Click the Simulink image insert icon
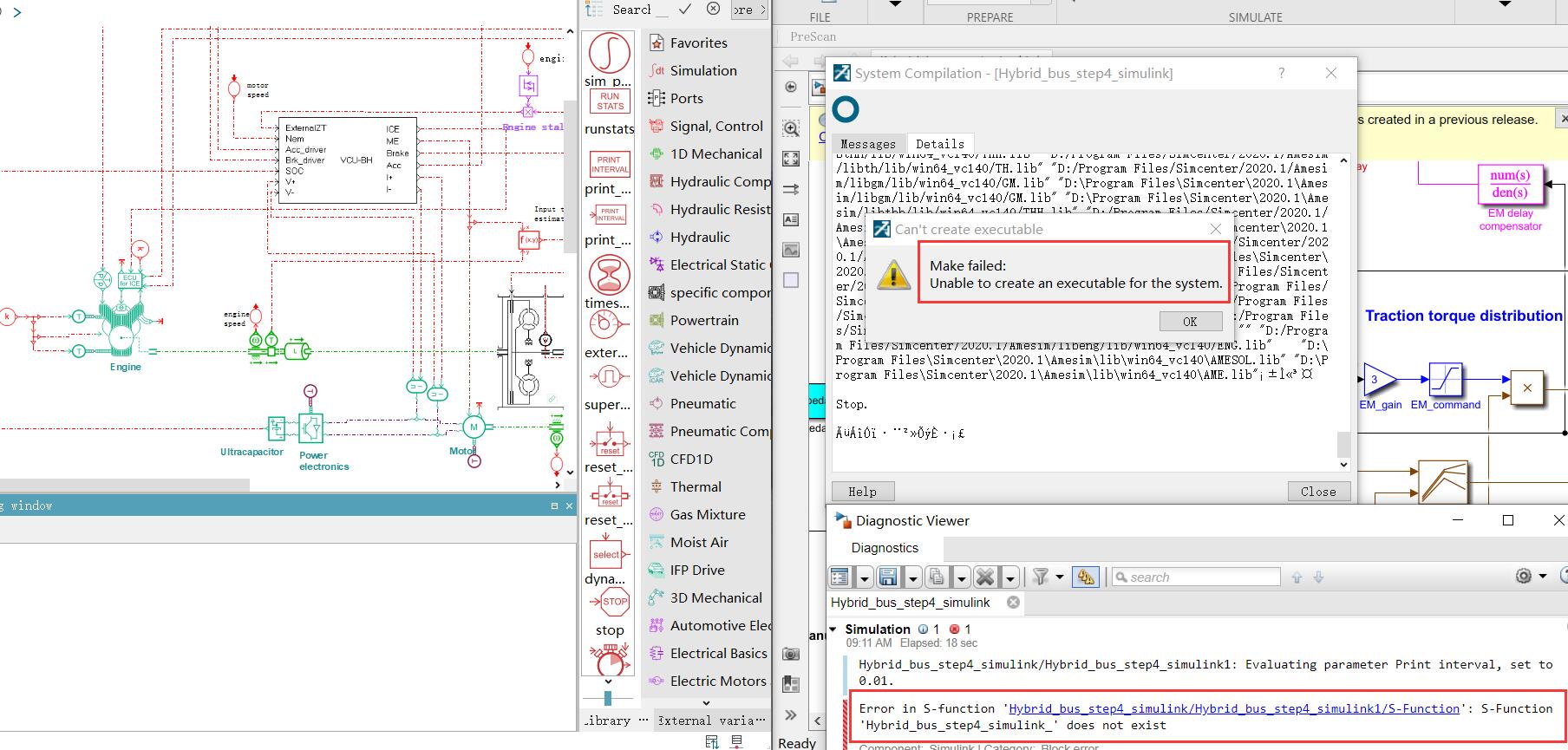Screen dimensions: 1568x750 (x=791, y=250)
